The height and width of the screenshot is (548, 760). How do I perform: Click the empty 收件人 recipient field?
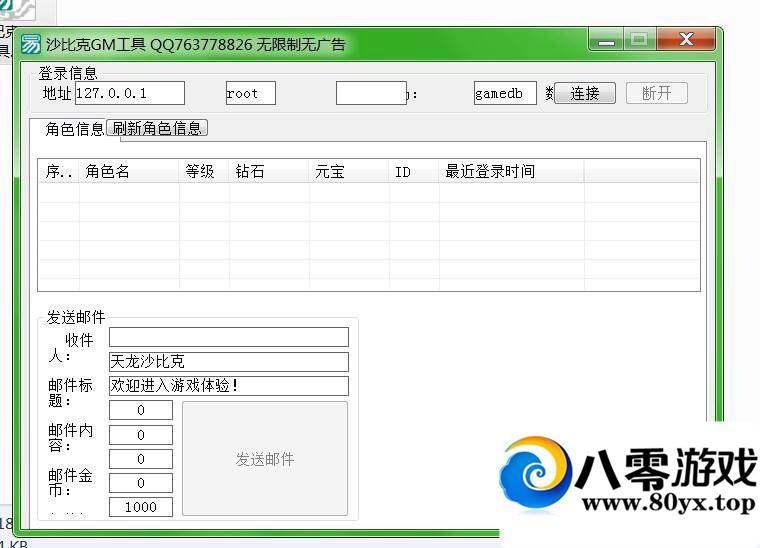click(229, 337)
